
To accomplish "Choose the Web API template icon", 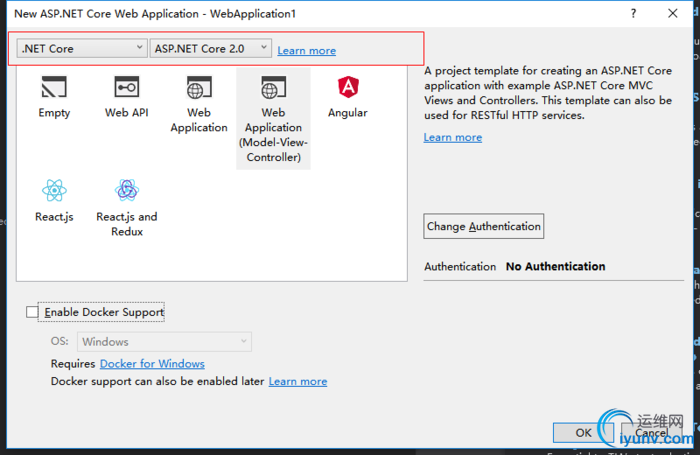I will 127,87.
